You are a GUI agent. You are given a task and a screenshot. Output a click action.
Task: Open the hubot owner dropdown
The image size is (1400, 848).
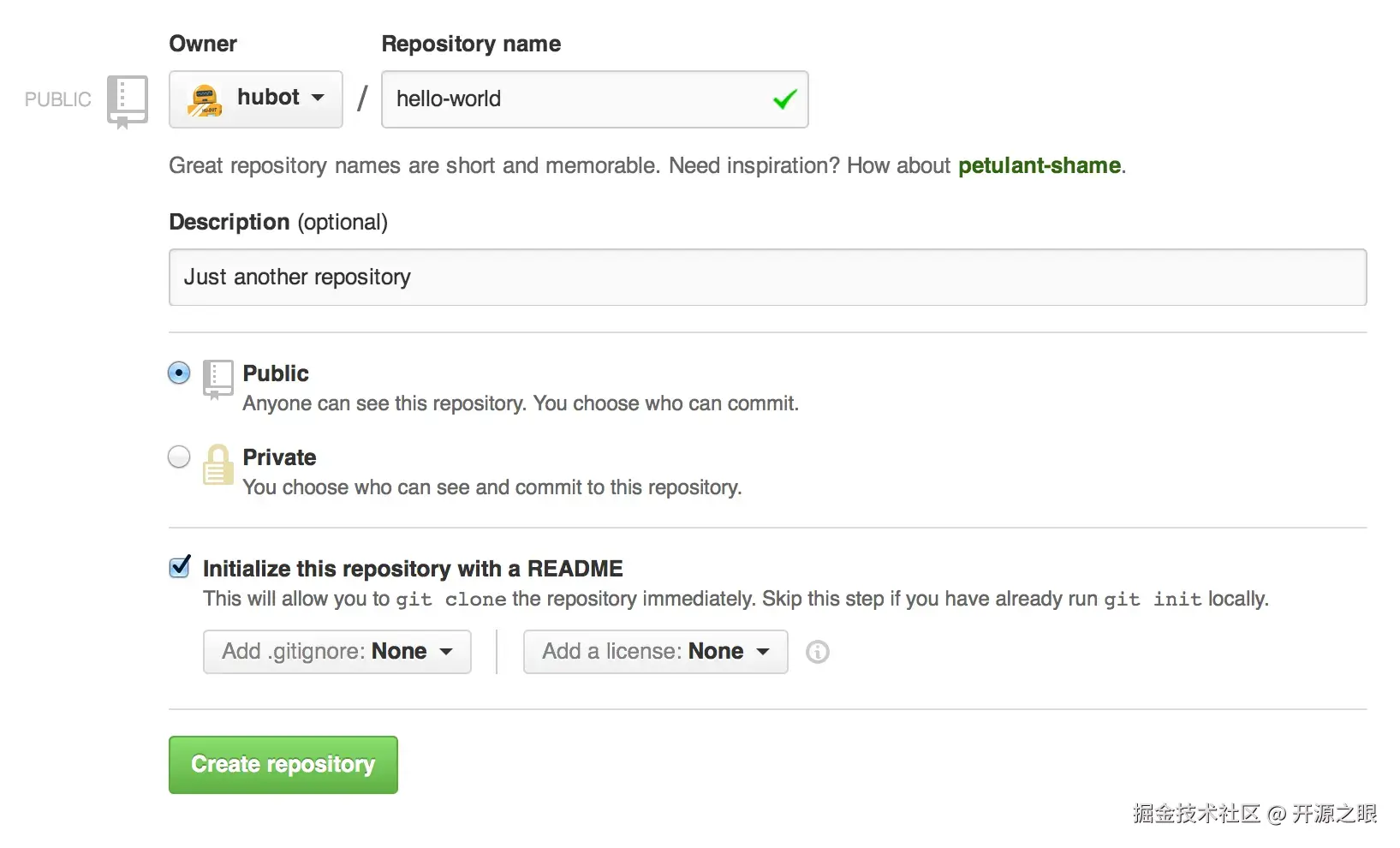[256, 99]
